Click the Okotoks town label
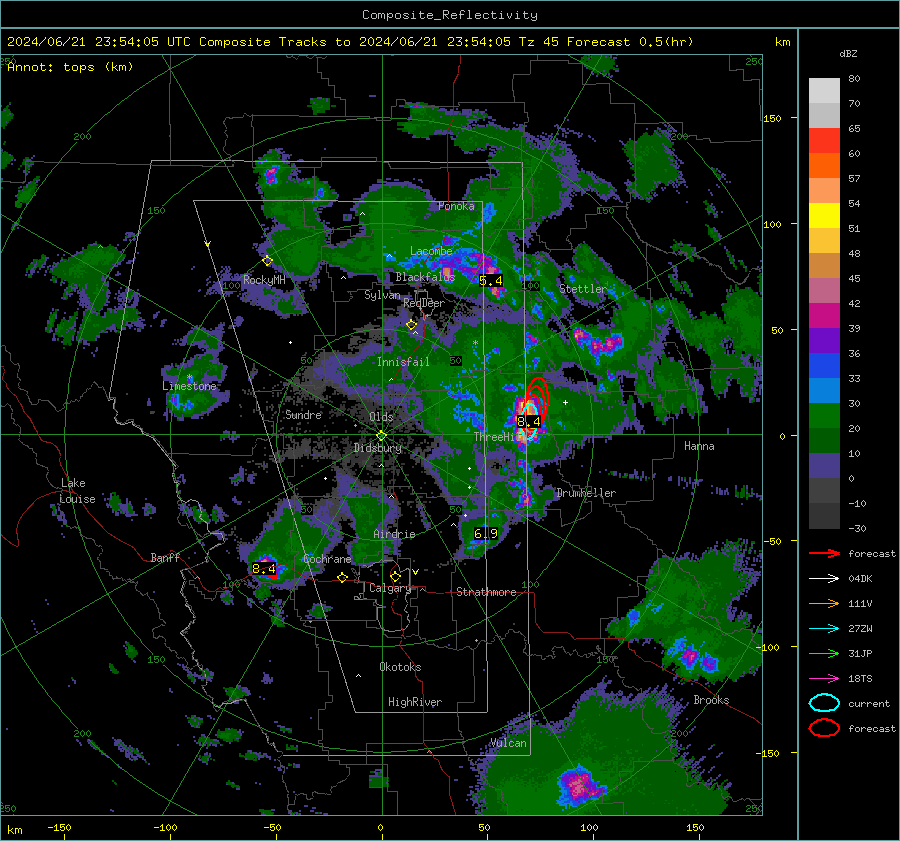The width and height of the screenshot is (900, 841). click(400, 667)
